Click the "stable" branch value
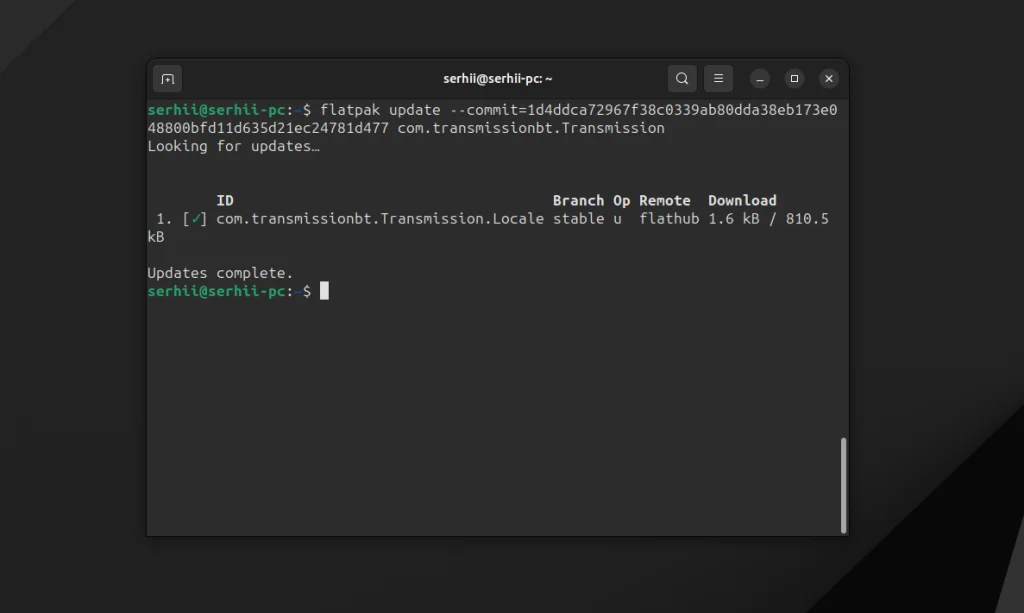 pyautogui.click(x=578, y=219)
